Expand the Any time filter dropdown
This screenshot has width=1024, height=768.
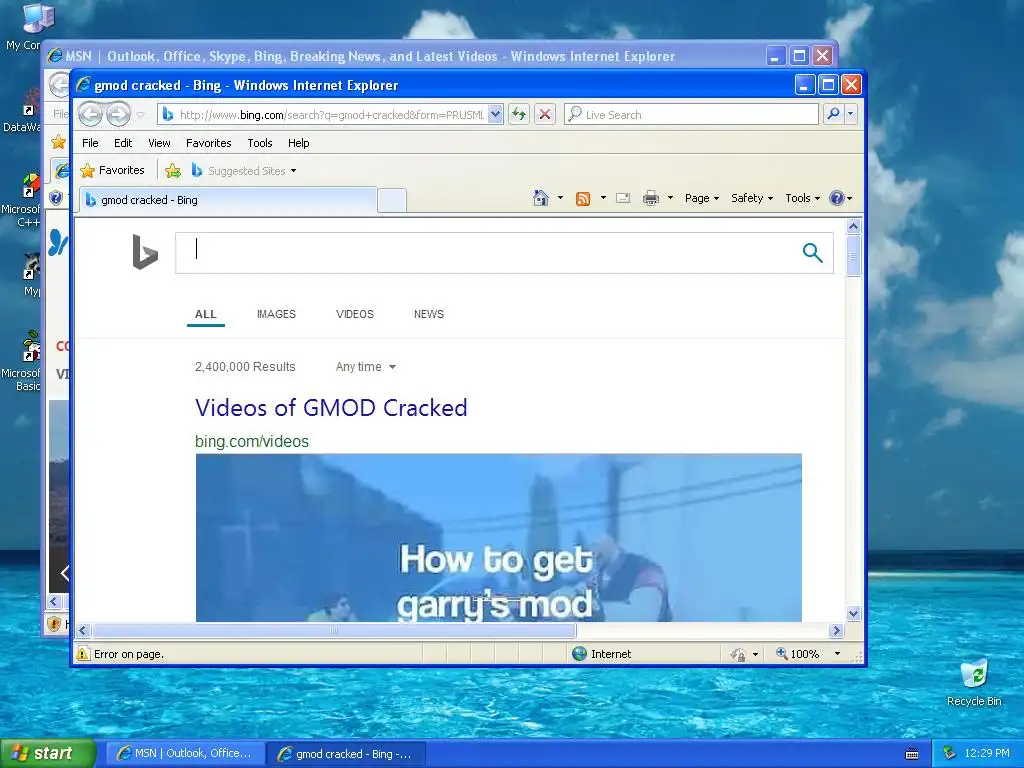click(366, 367)
